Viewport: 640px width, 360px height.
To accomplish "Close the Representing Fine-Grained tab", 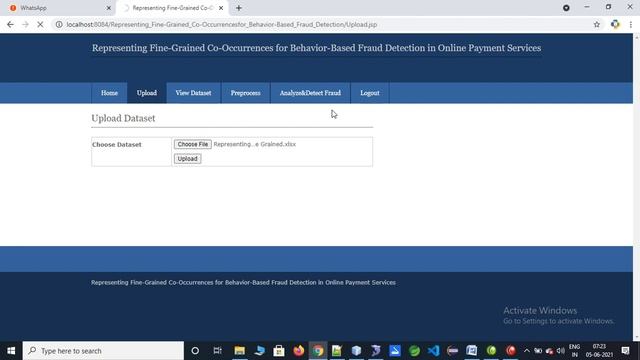I will (x=221, y=8).
